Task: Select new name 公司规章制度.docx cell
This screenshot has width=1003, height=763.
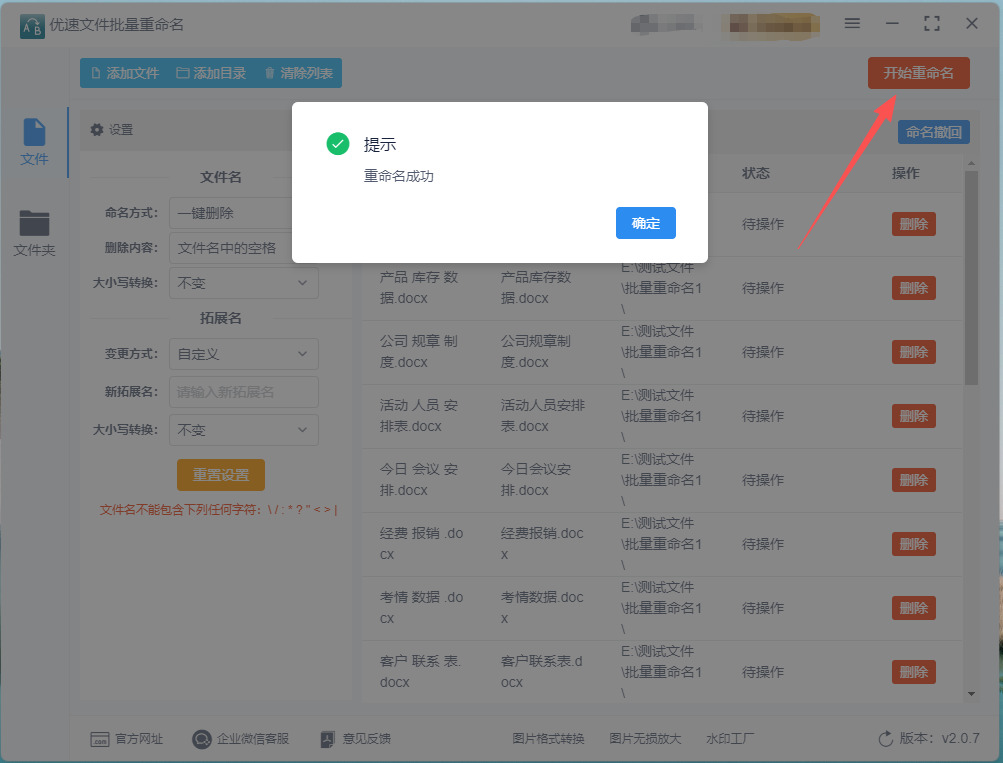Action: (x=536, y=352)
